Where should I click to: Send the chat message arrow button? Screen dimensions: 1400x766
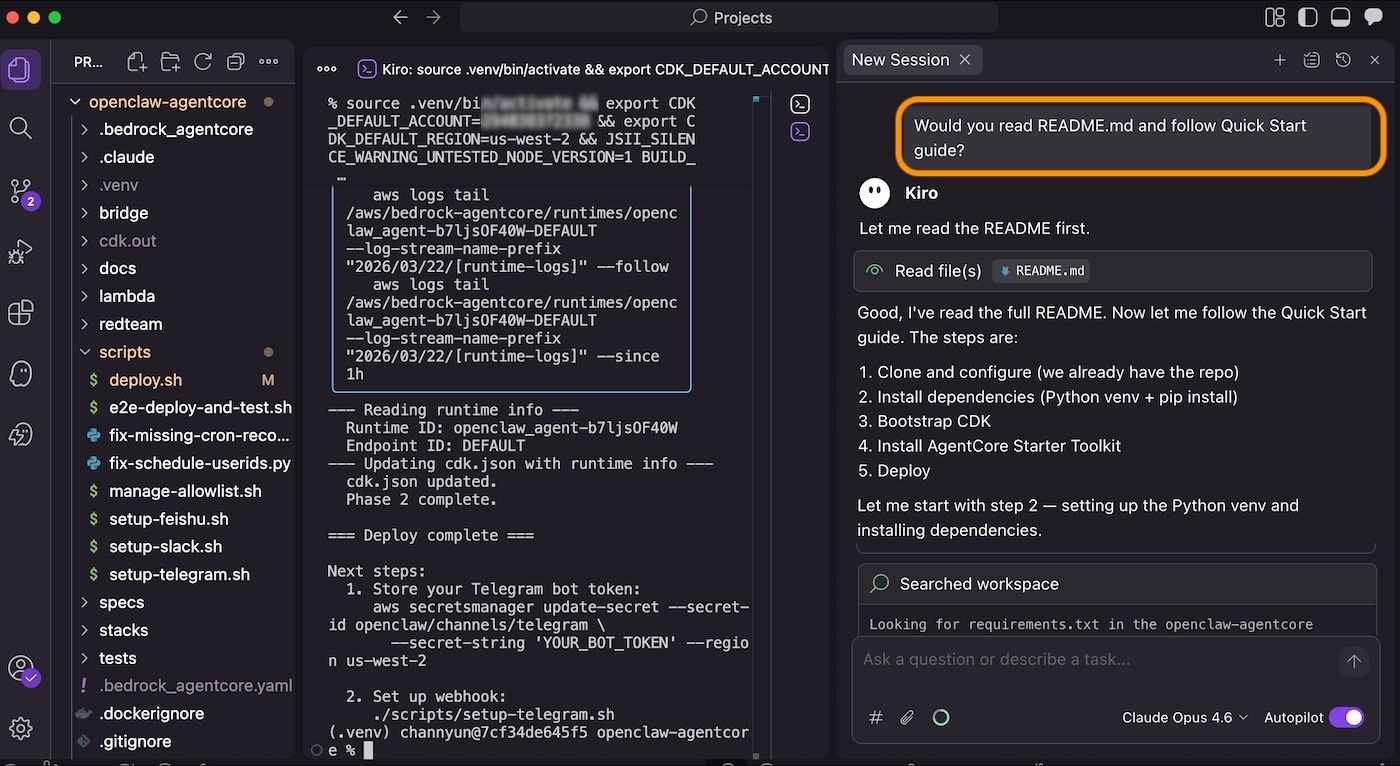pos(1354,661)
